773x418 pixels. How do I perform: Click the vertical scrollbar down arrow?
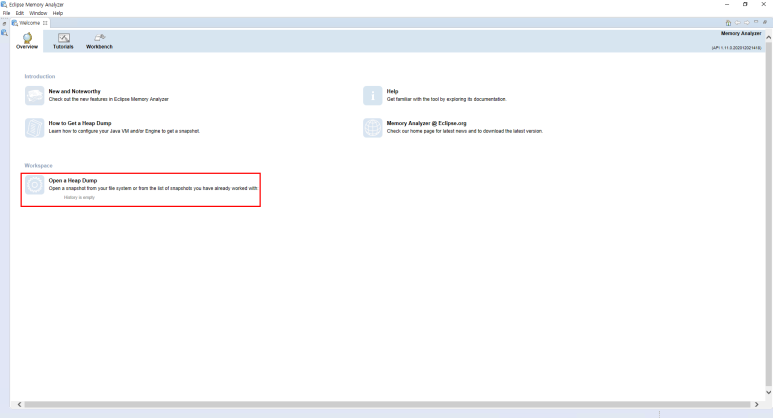(x=768, y=392)
